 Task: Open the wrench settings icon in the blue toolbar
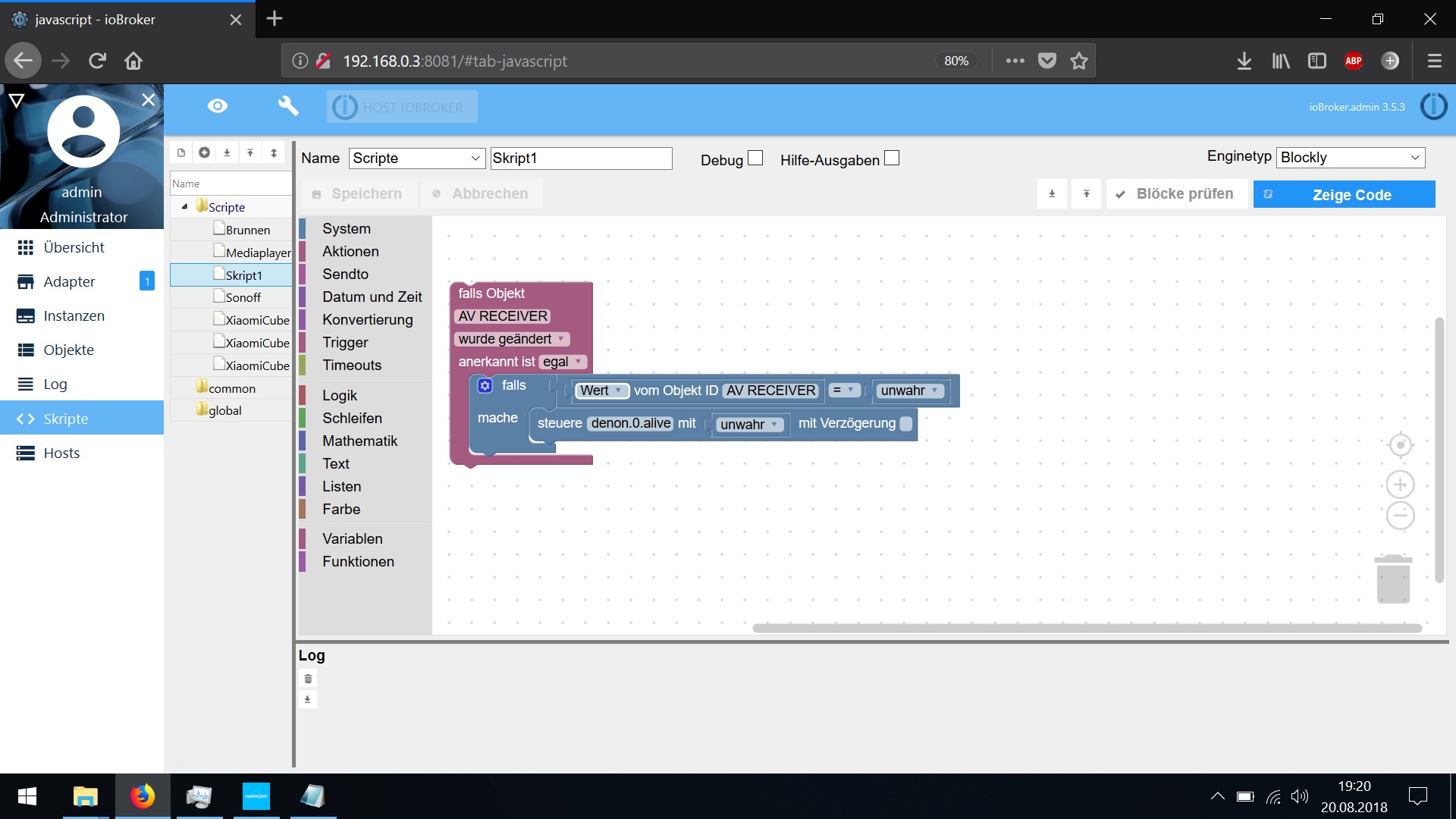click(x=288, y=106)
